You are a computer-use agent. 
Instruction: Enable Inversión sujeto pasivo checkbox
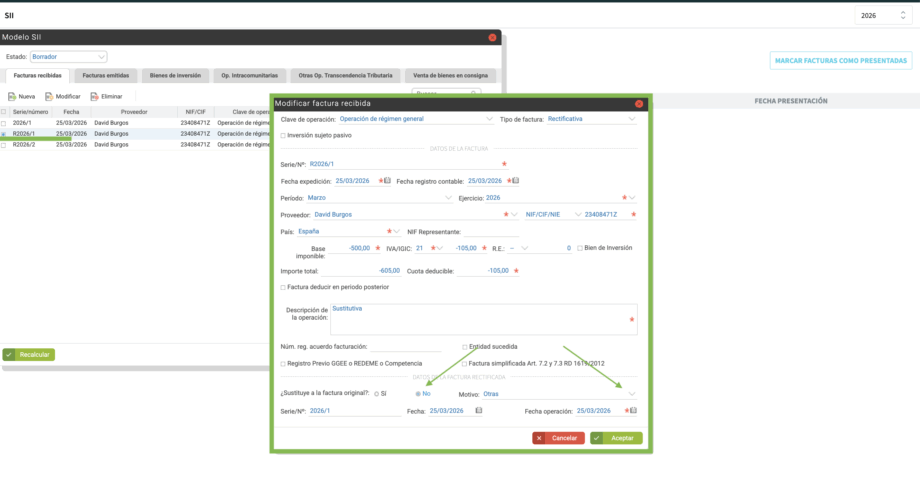(x=284, y=135)
